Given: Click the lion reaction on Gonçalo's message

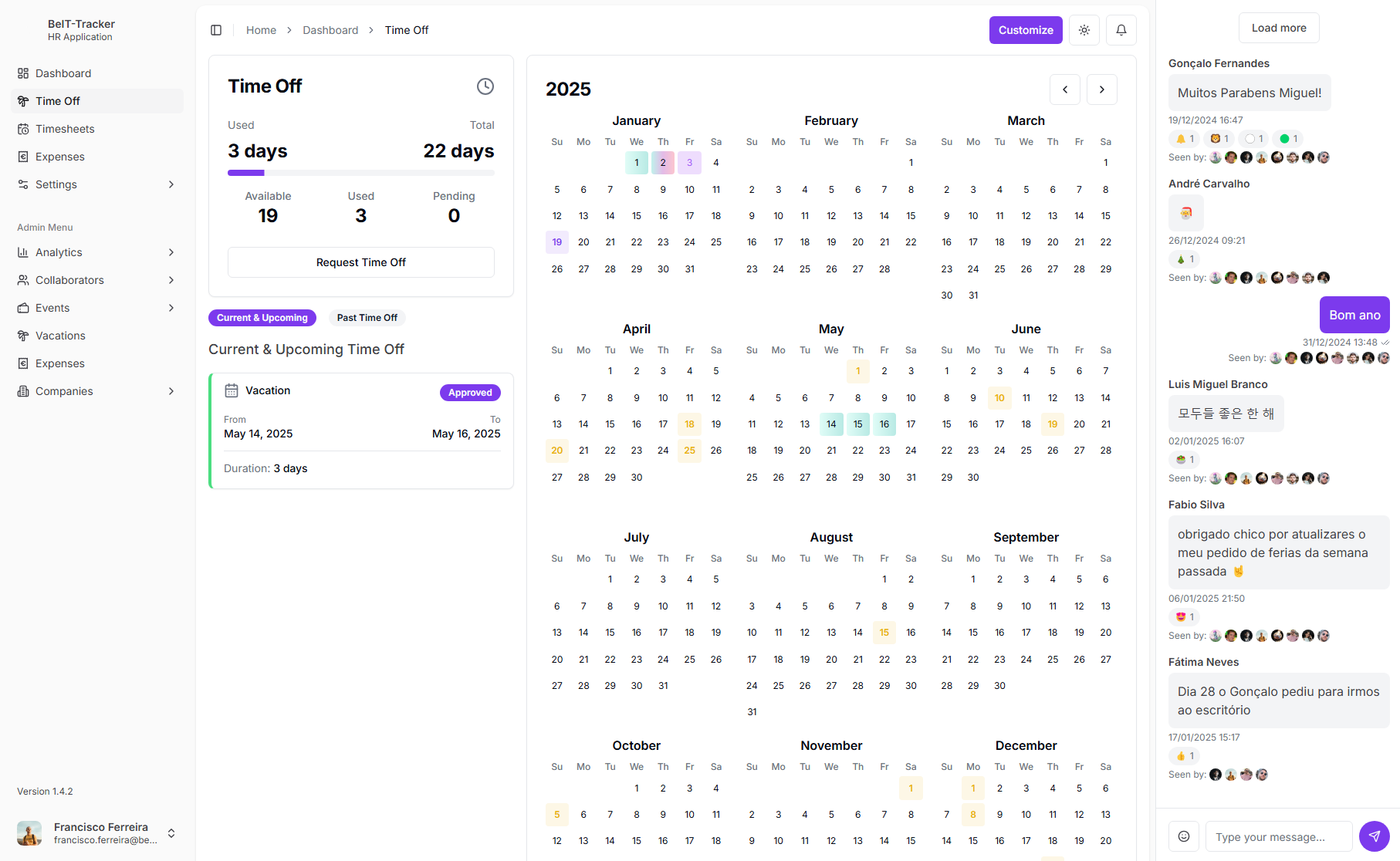Looking at the screenshot, I should tap(1219, 139).
